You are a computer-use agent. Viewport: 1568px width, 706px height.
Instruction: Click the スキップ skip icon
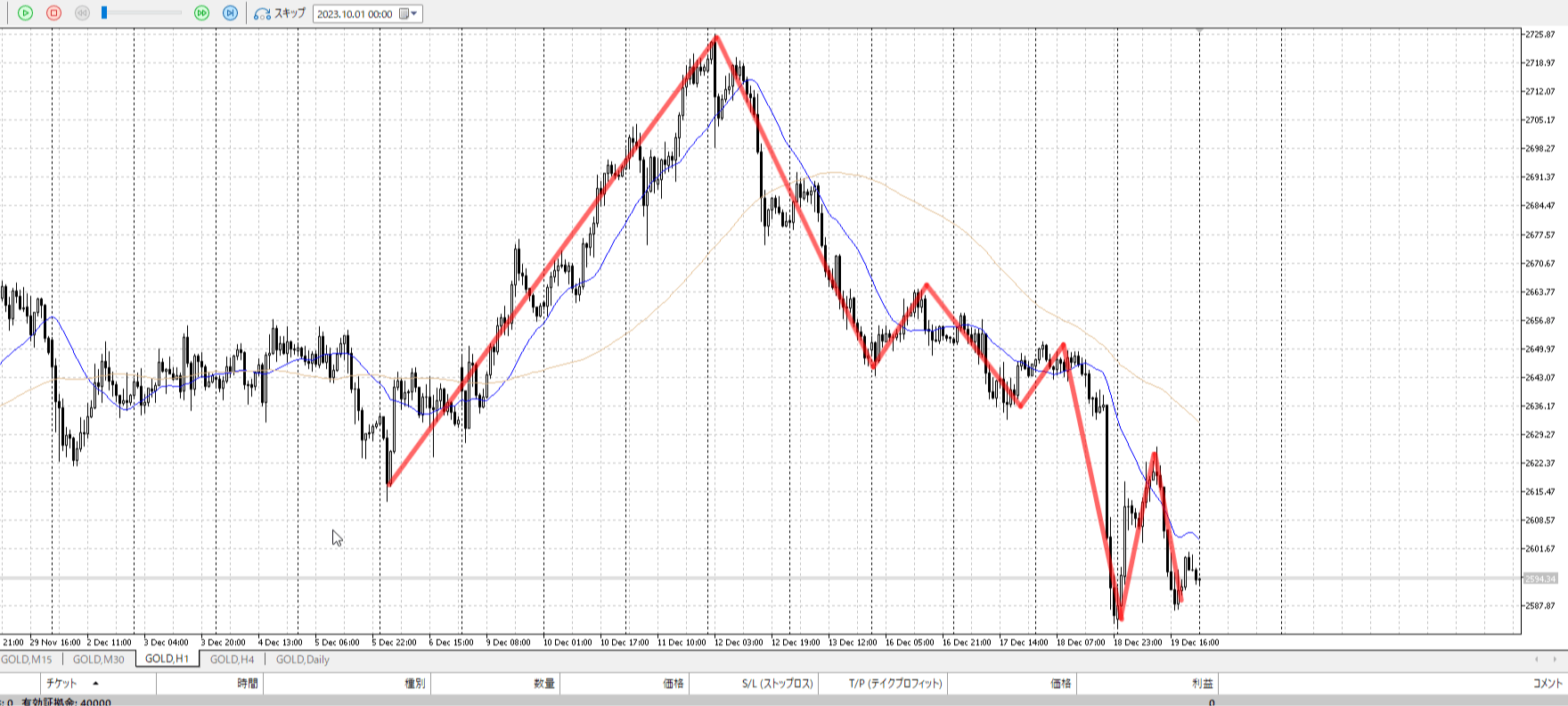262,13
